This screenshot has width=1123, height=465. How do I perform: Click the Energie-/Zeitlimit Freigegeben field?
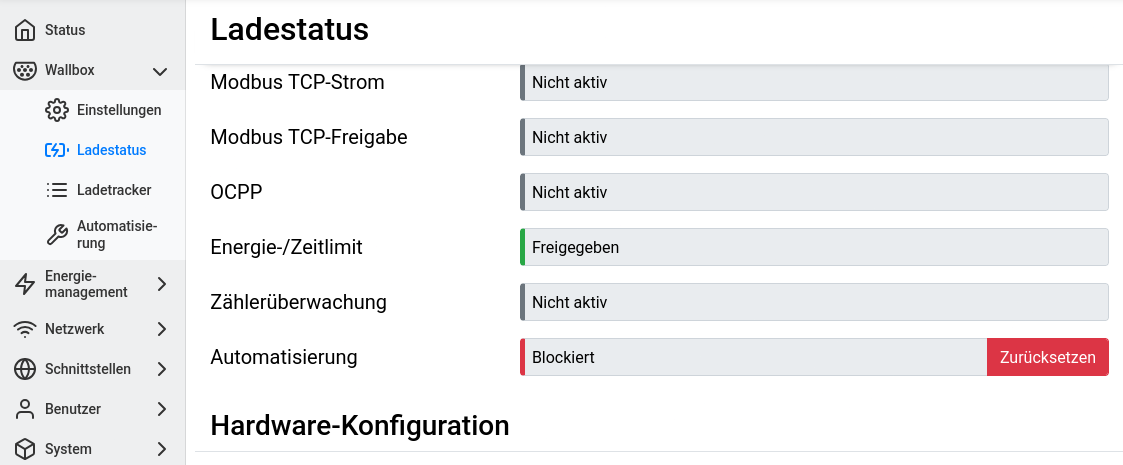point(814,247)
